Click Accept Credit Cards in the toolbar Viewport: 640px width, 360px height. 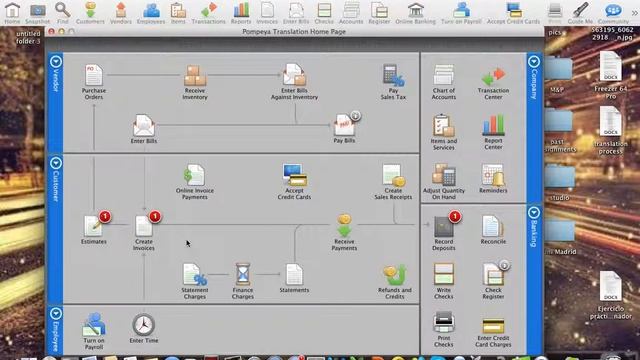click(513, 13)
